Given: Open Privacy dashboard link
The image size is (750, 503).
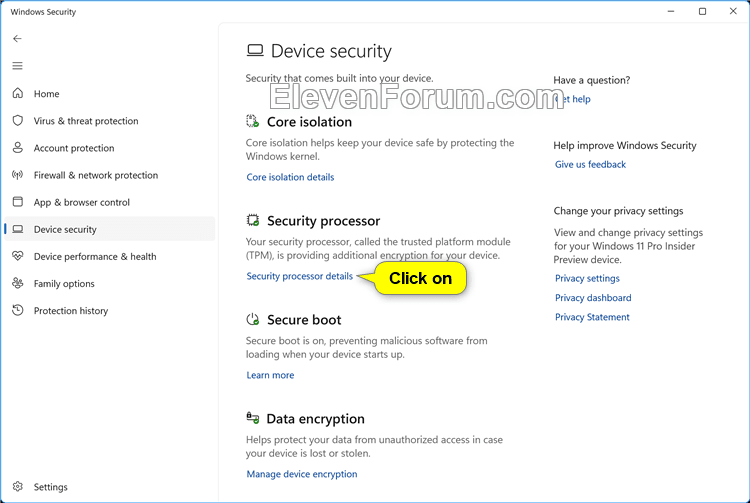Looking at the screenshot, I should click(x=593, y=298).
